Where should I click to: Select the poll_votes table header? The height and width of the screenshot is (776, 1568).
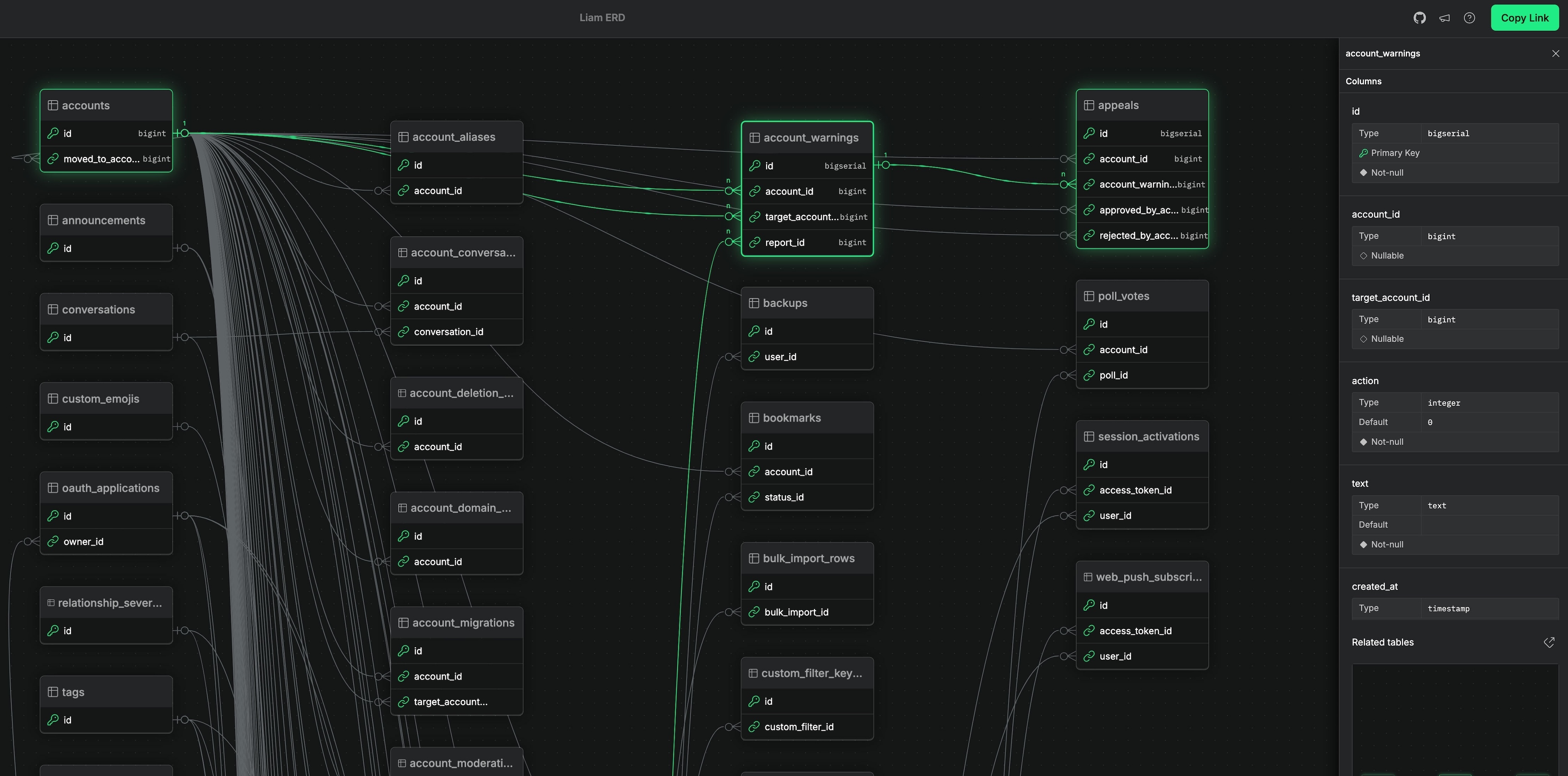pos(1142,296)
